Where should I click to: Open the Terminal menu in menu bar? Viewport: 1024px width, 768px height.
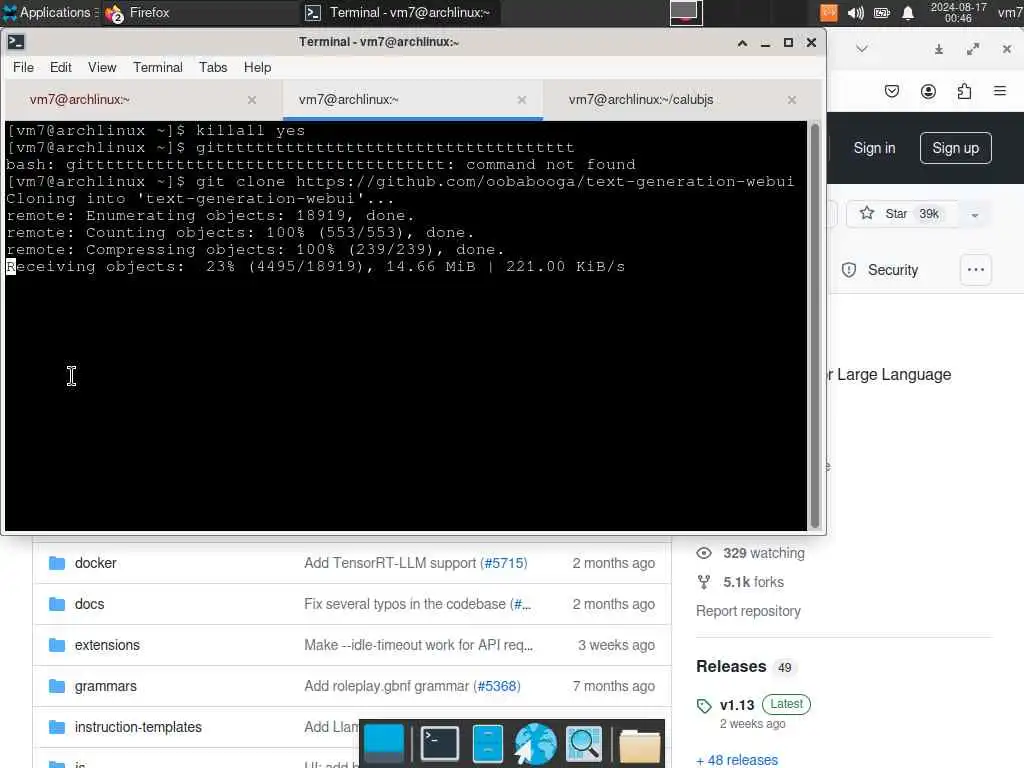tap(158, 67)
